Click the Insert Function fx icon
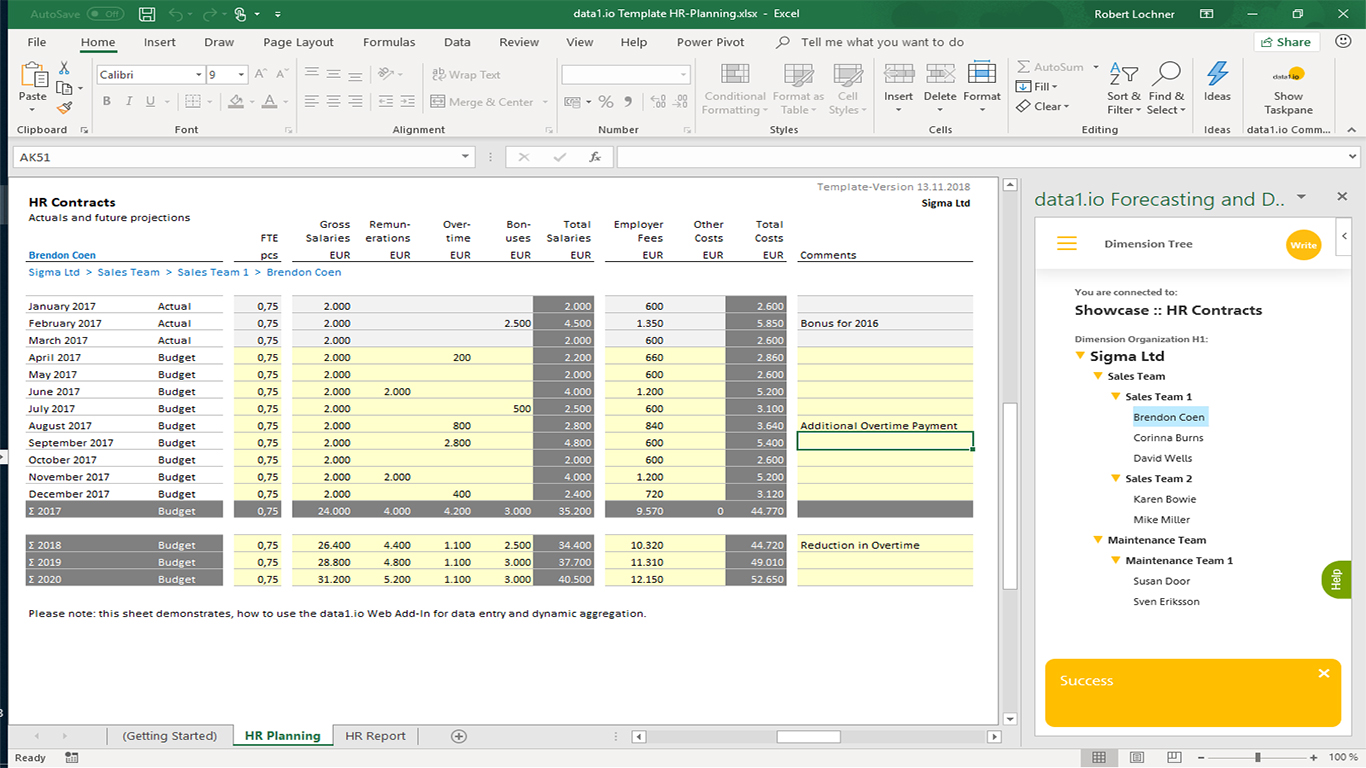 point(595,157)
